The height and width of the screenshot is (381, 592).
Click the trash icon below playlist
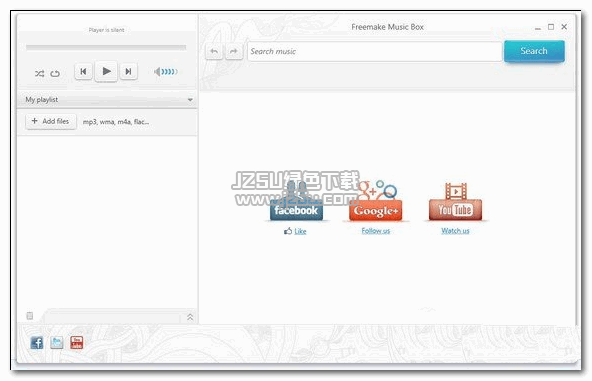tap(30, 316)
